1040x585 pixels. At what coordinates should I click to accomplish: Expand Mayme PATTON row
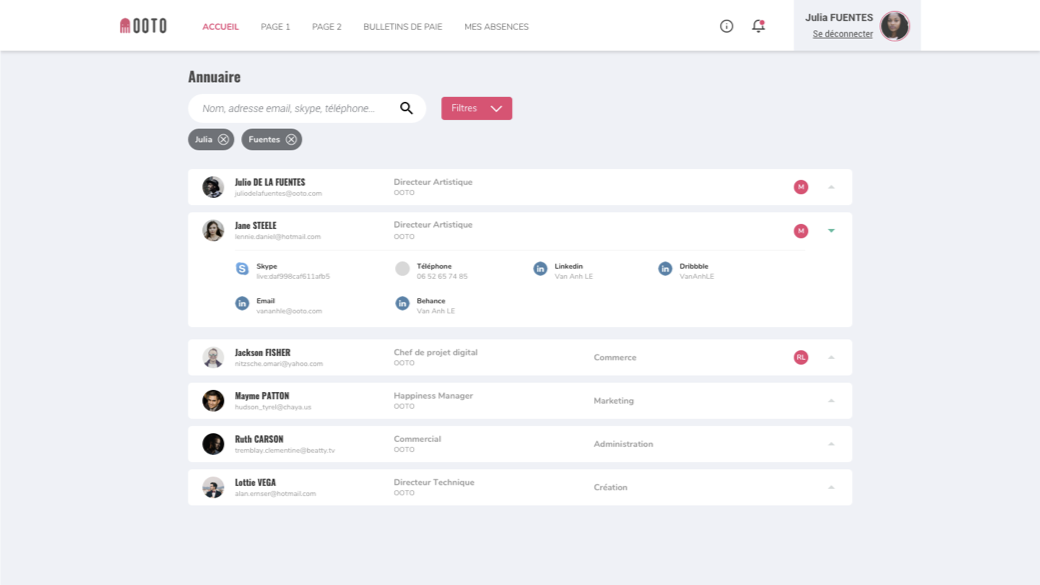point(831,401)
